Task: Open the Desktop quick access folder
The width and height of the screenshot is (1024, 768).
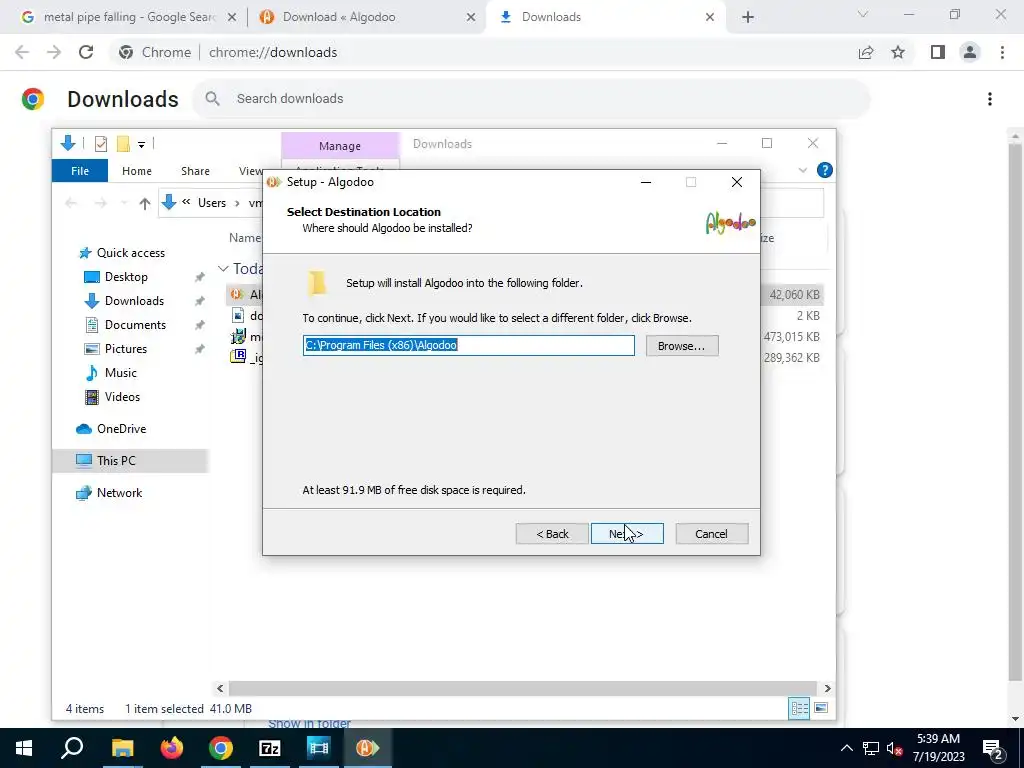Action: (126, 277)
